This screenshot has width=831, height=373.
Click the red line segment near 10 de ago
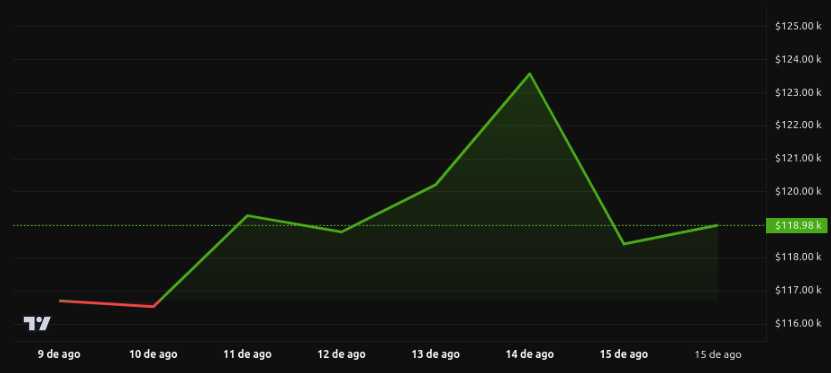pyautogui.click(x=107, y=304)
